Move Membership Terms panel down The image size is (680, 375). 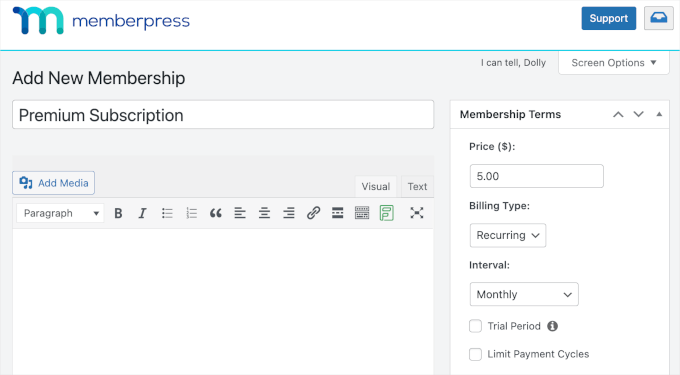(x=638, y=114)
